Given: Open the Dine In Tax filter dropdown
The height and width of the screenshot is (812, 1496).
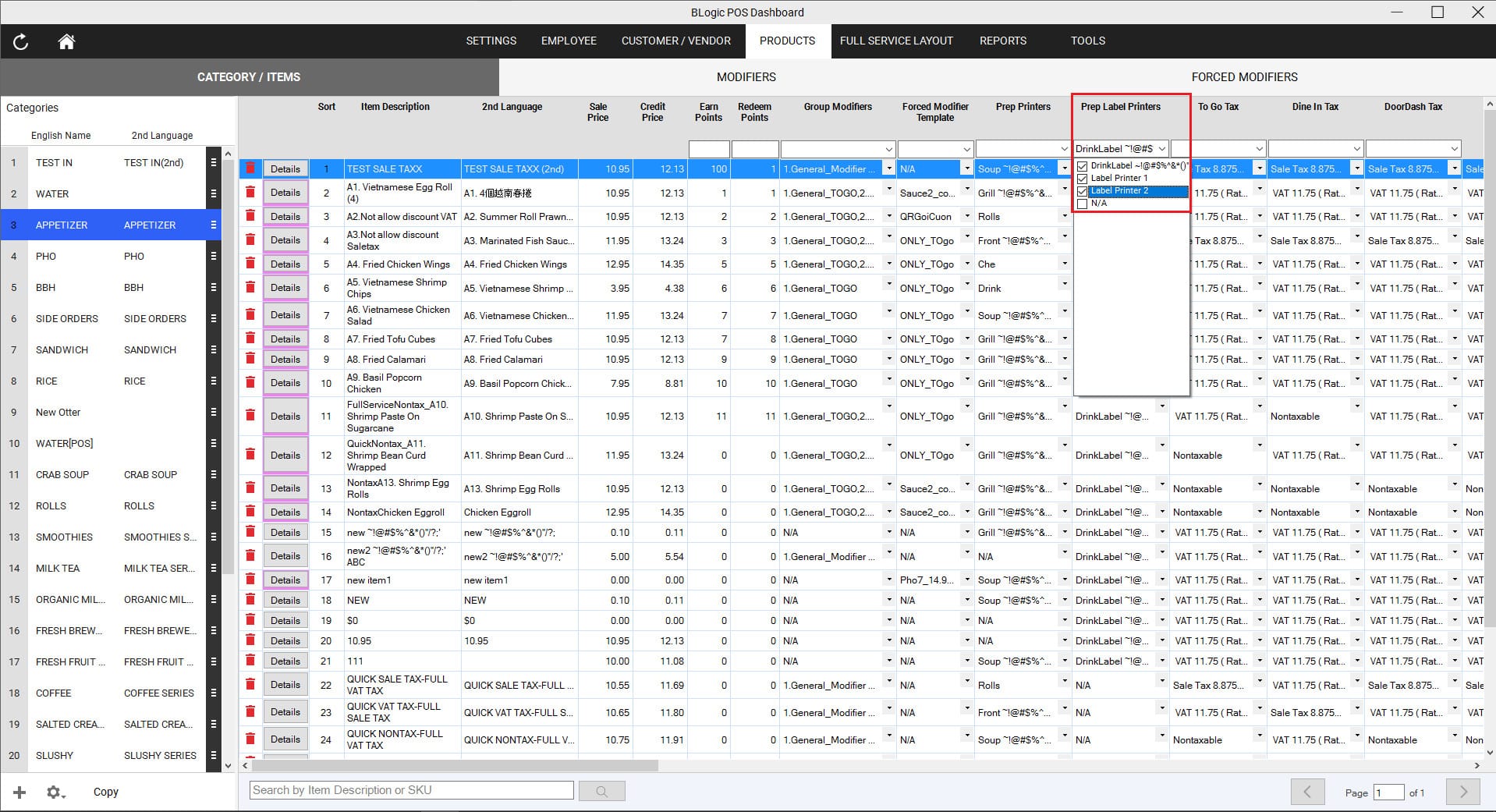Looking at the screenshot, I should (x=1356, y=149).
